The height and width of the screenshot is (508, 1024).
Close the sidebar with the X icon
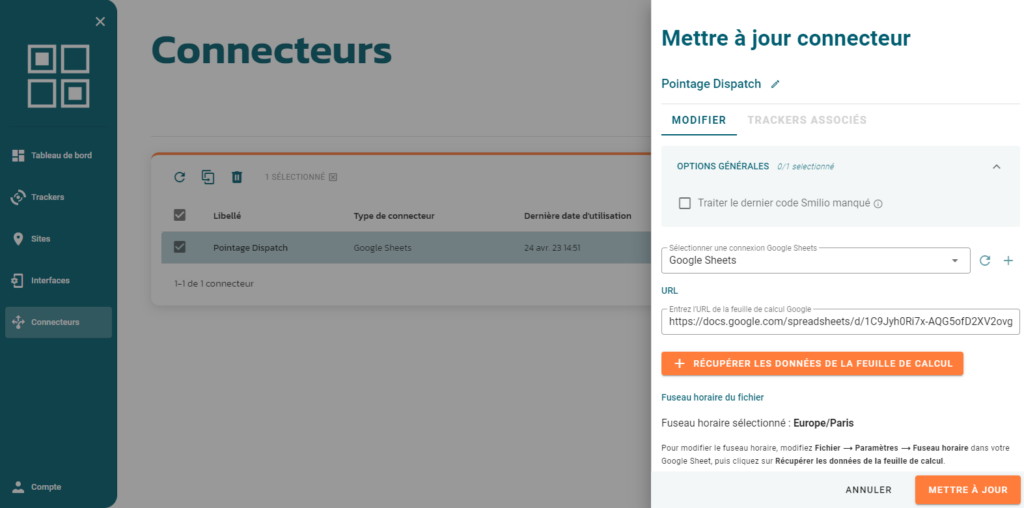(x=100, y=22)
